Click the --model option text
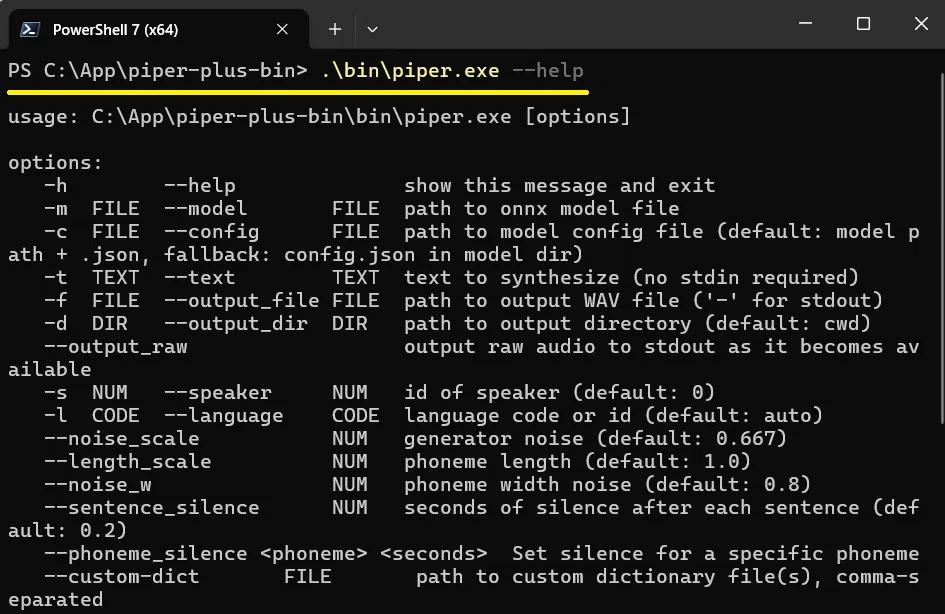The height and width of the screenshot is (614, 945). click(206, 208)
